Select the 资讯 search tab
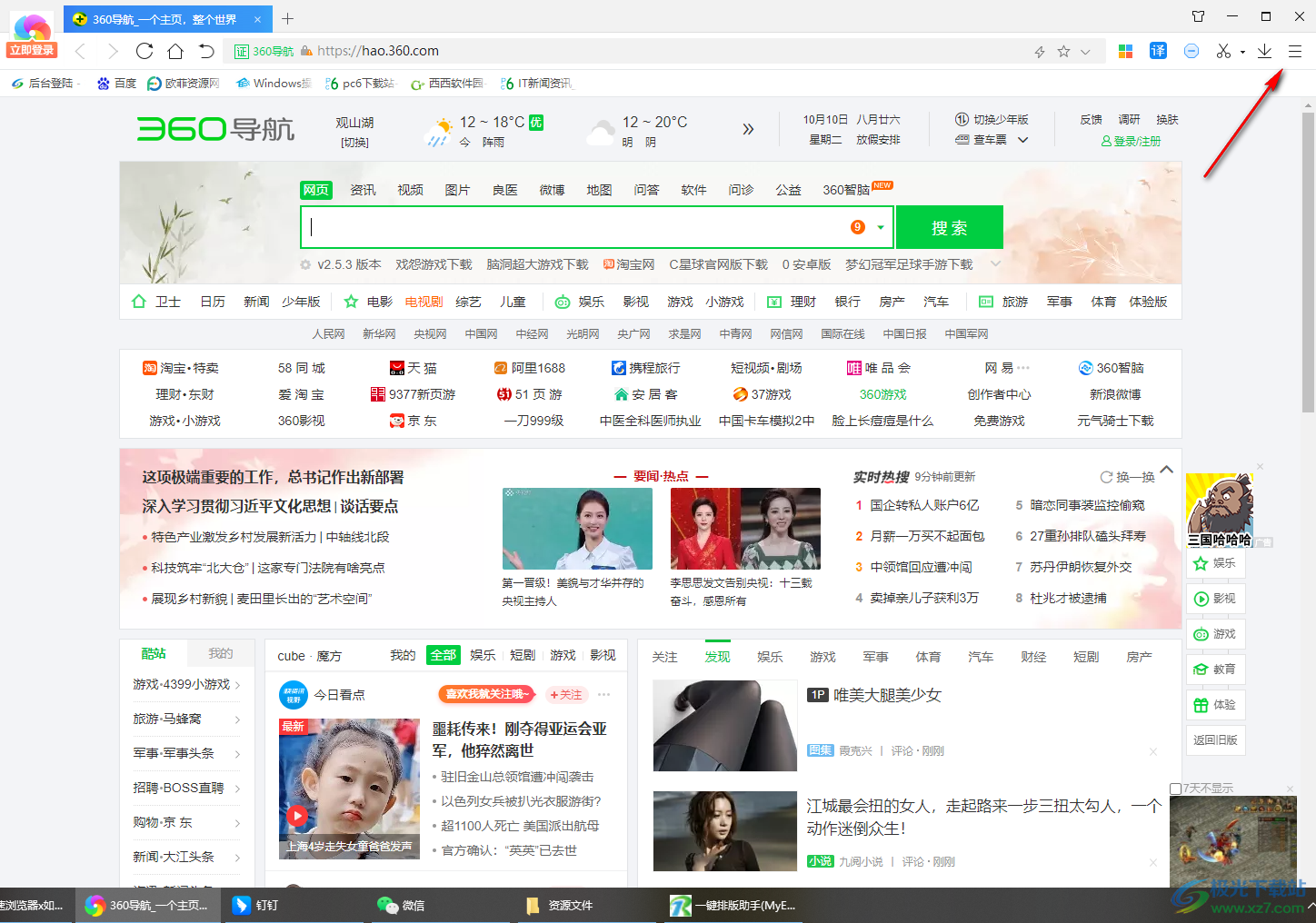Viewport: 1316px width, 923px height. (363, 190)
